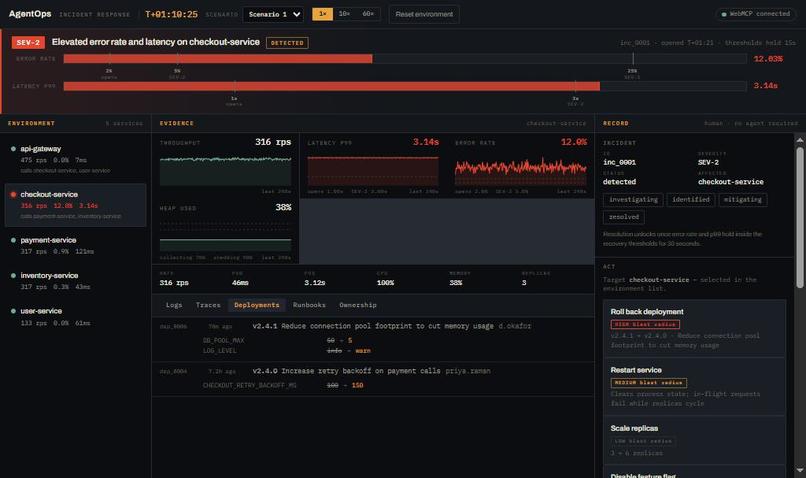Viewport: 806px width, 478px height.
Task: Select api-gateway in environment list
Action: click(76, 159)
